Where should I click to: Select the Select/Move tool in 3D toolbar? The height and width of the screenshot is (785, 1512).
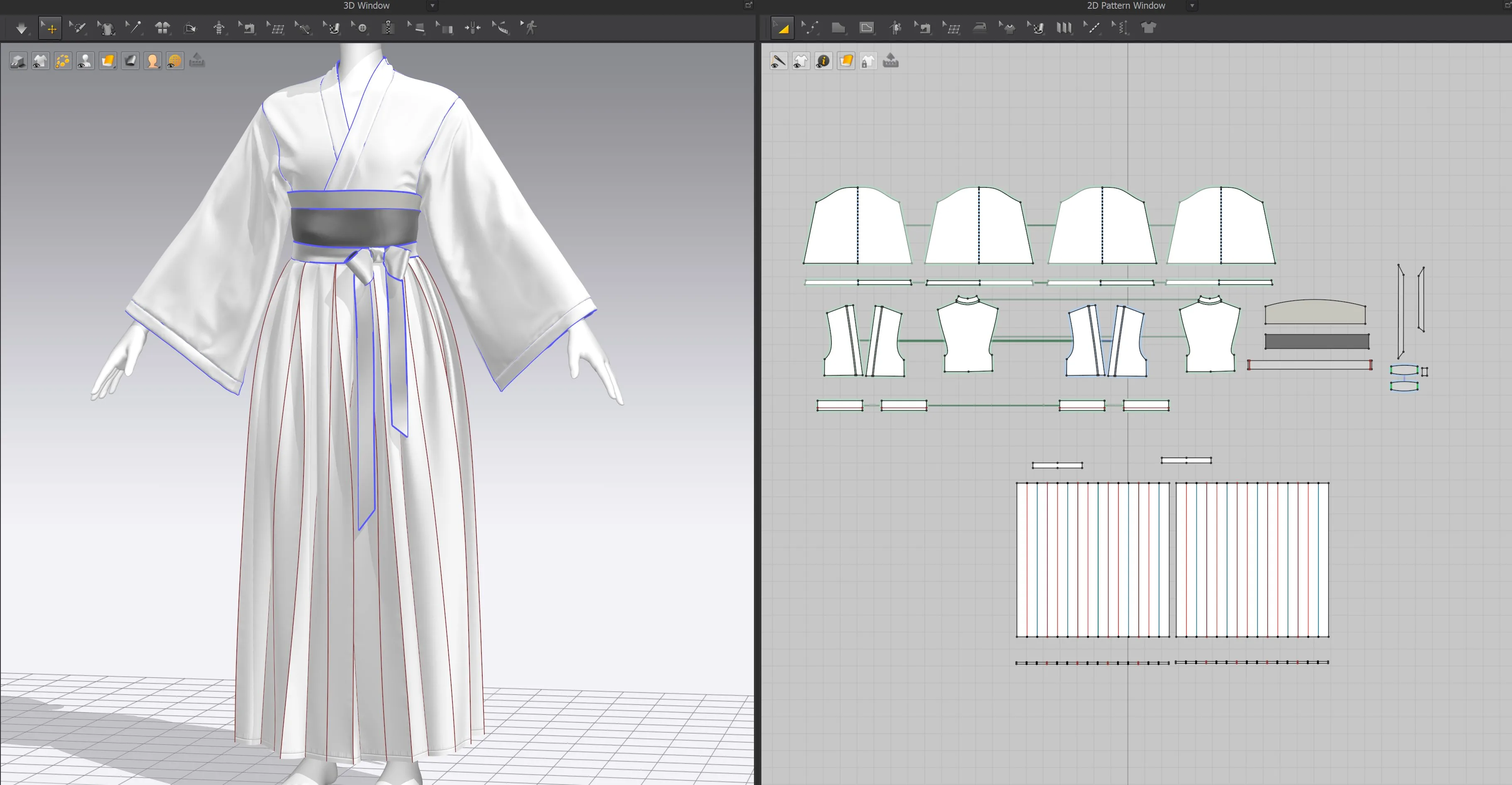[50, 28]
